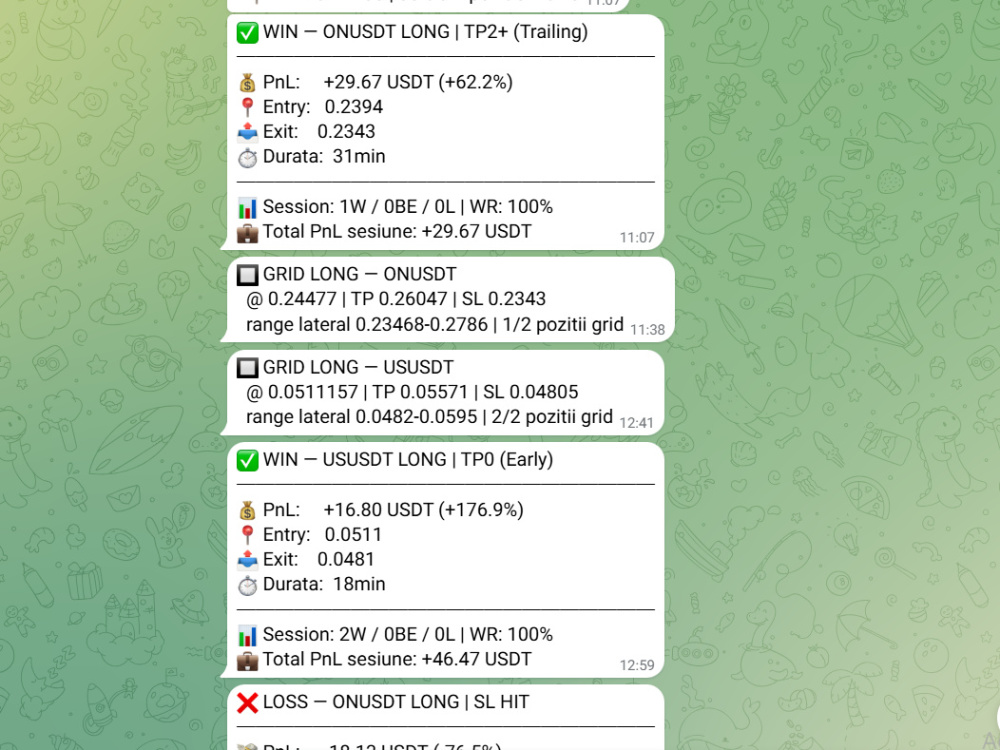
Task: Select the '+16.80 USDT (+176.9%)' PnL value
Action: [423, 510]
